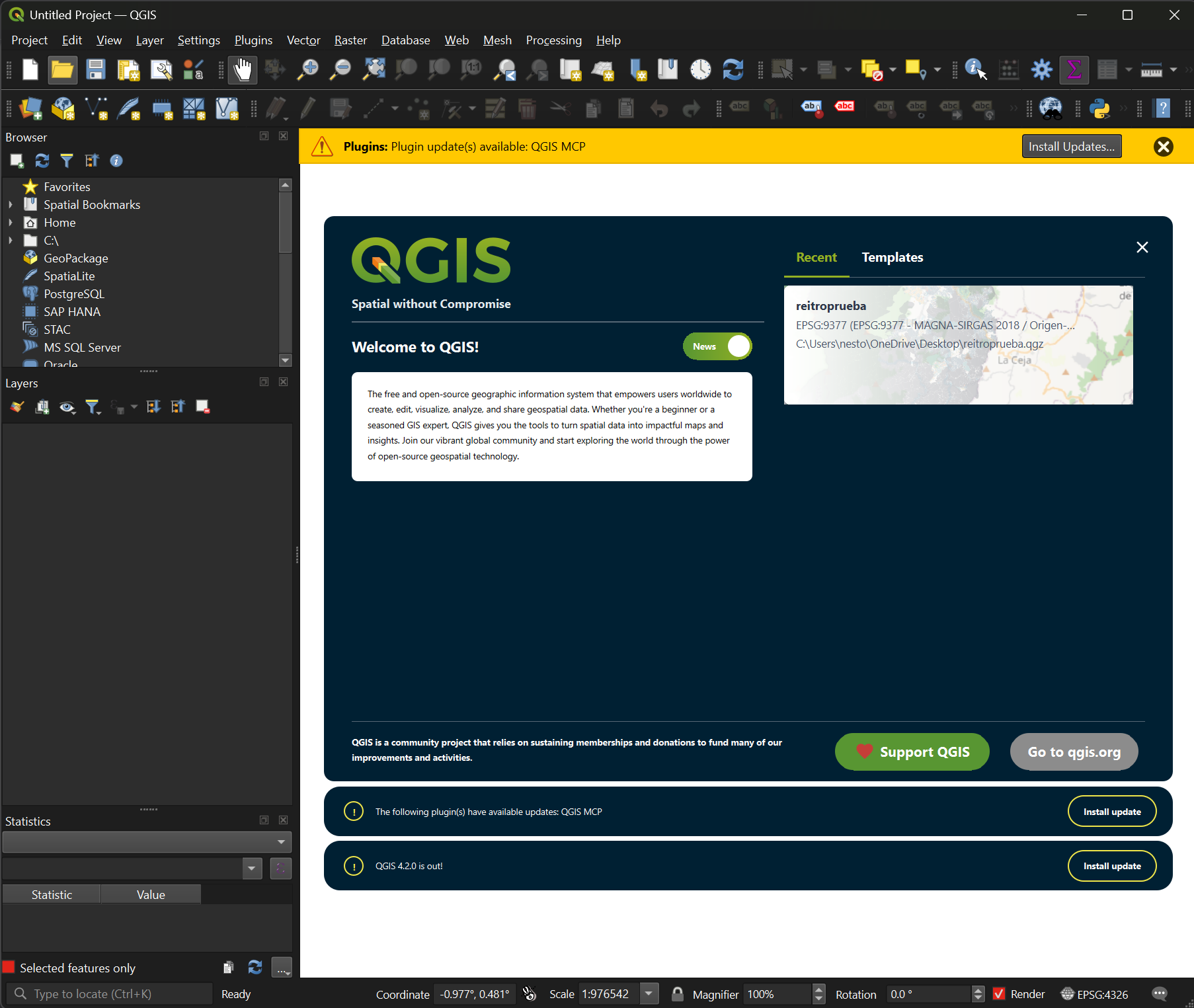Install update for QGIS 4.2.0
The width and height of the screenshot is (1194, 1008).
pyautogui.click(x=1111, y=866)
